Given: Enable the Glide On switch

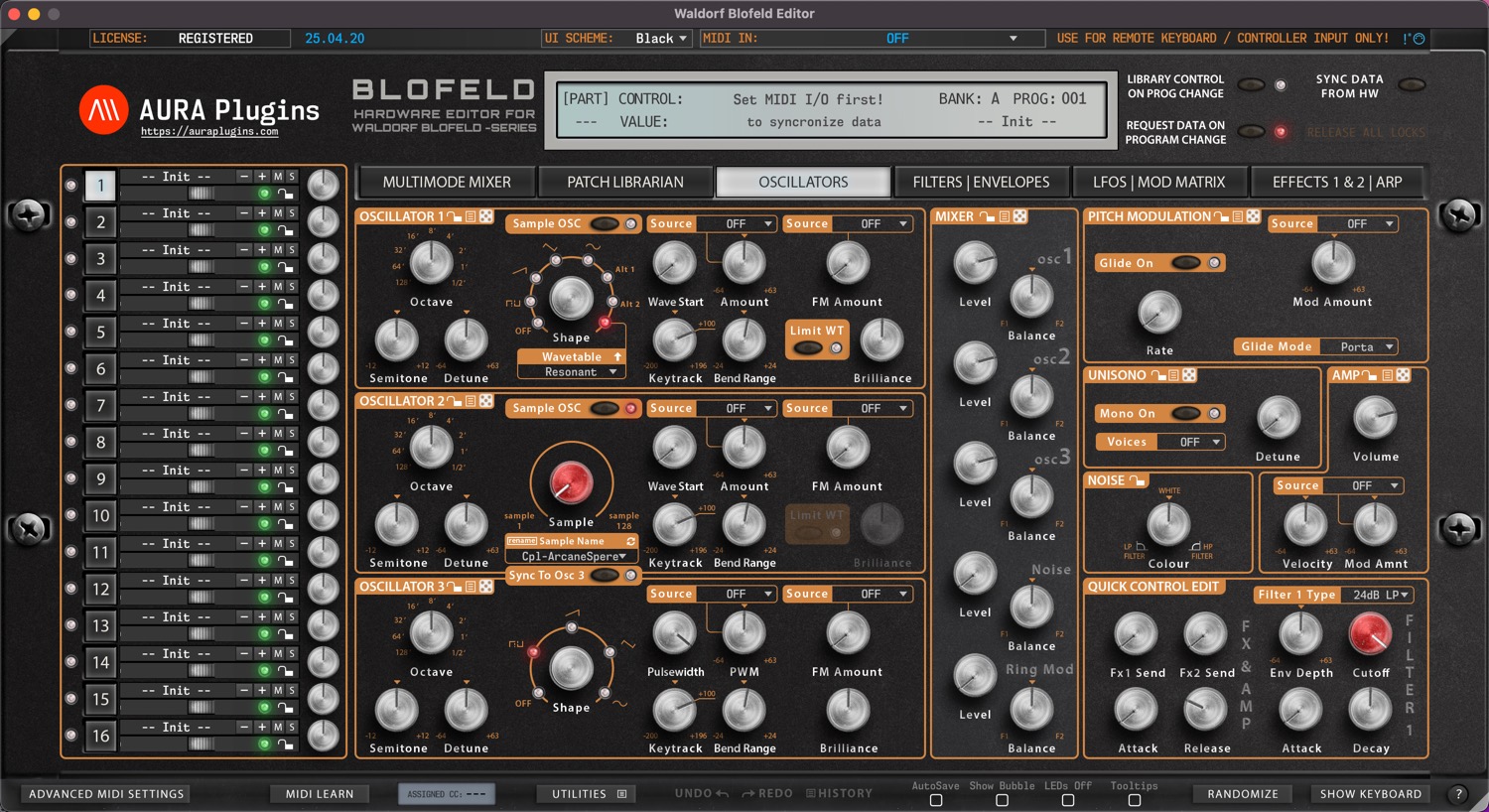Looking at the screenshot, I should coord(1186,263).
